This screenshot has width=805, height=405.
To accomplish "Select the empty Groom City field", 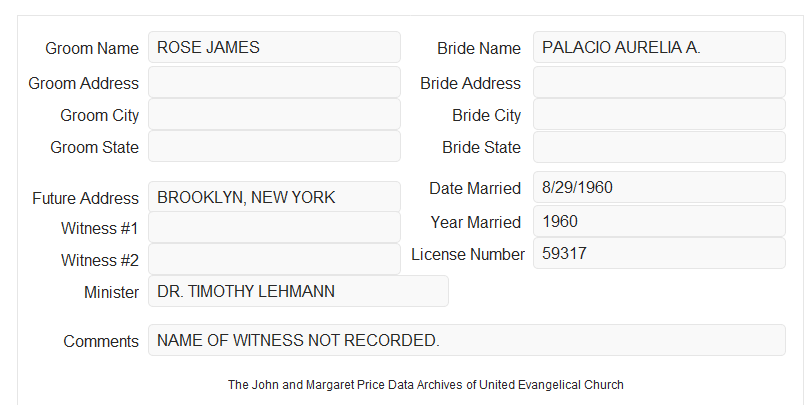I will click(x=274, y=114).
